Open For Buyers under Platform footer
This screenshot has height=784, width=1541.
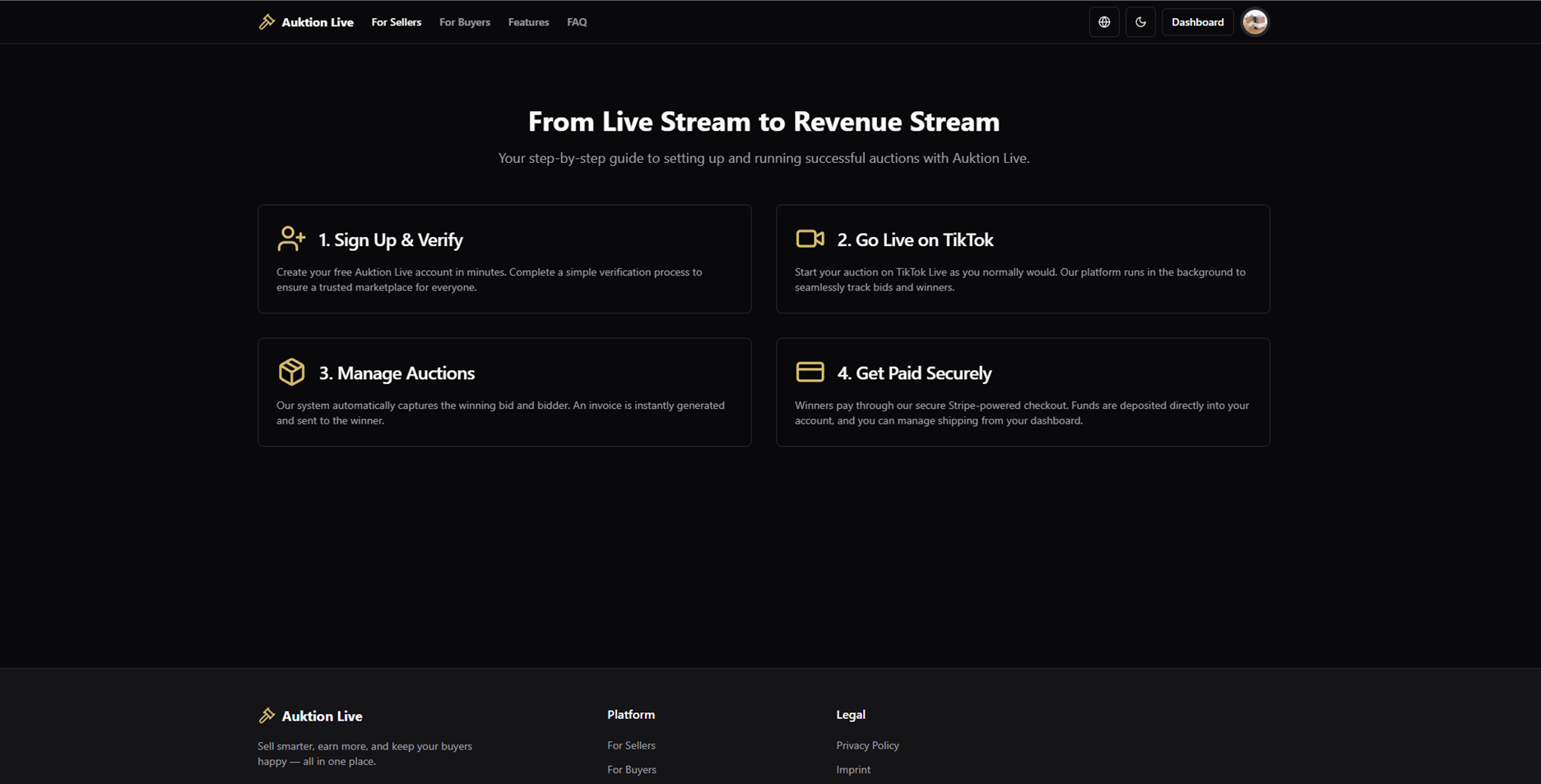tap(631, 769)
